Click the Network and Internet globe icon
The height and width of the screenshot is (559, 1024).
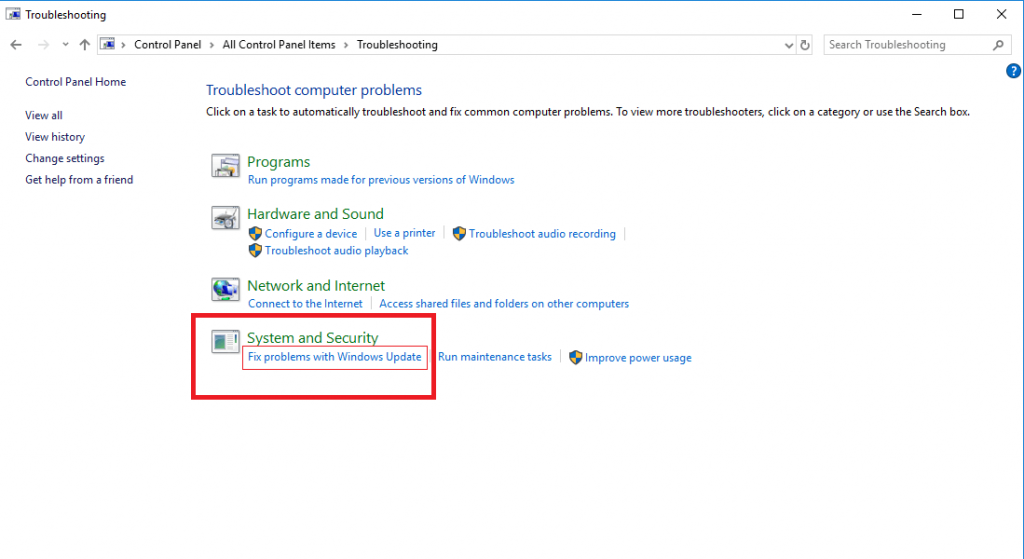pos(225,289)
